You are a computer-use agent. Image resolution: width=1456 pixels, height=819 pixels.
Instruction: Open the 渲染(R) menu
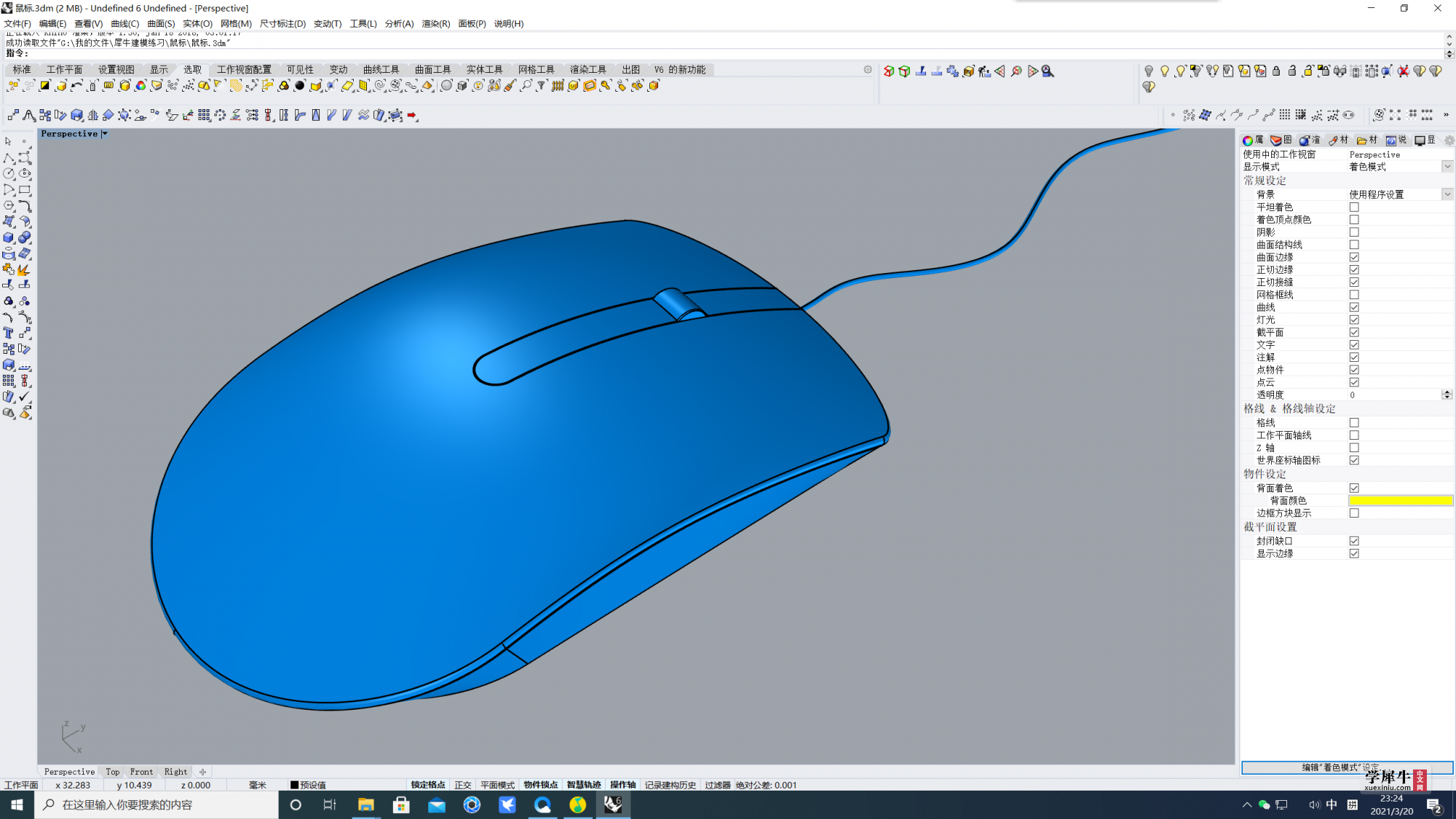click(436, 24)
